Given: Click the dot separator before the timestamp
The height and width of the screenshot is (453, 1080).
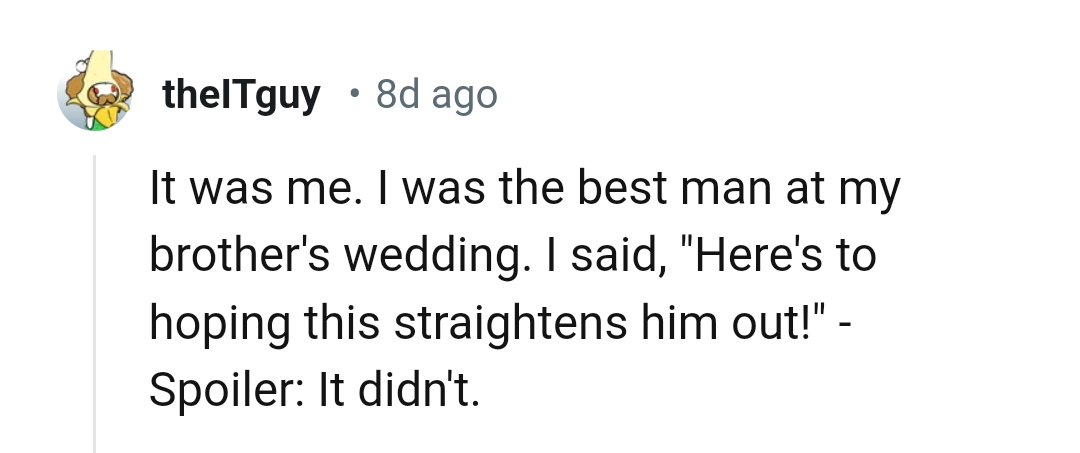Looking at the screenshot, I should tap(354, 93).
